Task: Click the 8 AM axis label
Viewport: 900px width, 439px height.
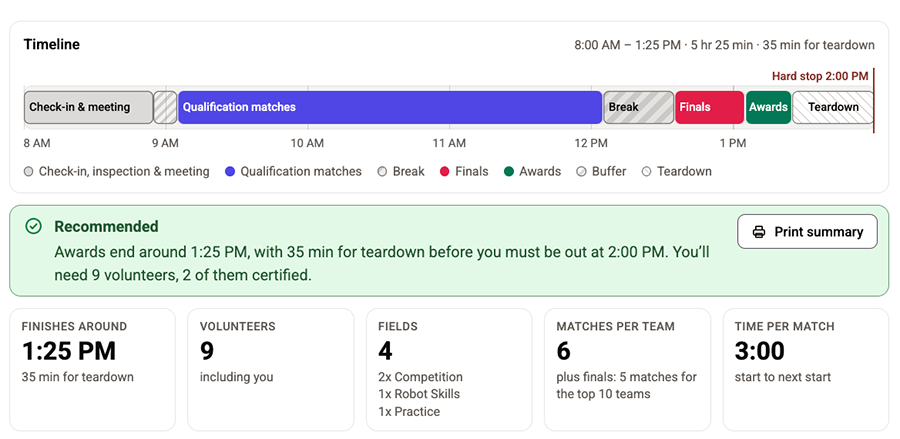Action: point(37,143)
